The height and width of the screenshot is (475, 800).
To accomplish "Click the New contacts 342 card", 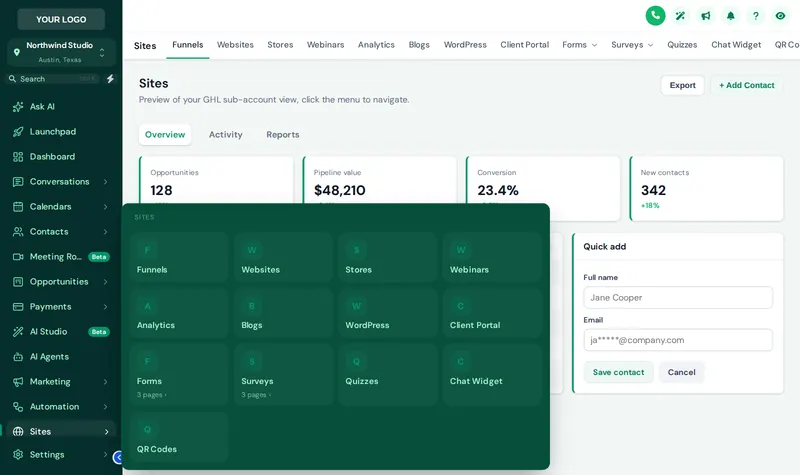I will (x=707, y=189).
